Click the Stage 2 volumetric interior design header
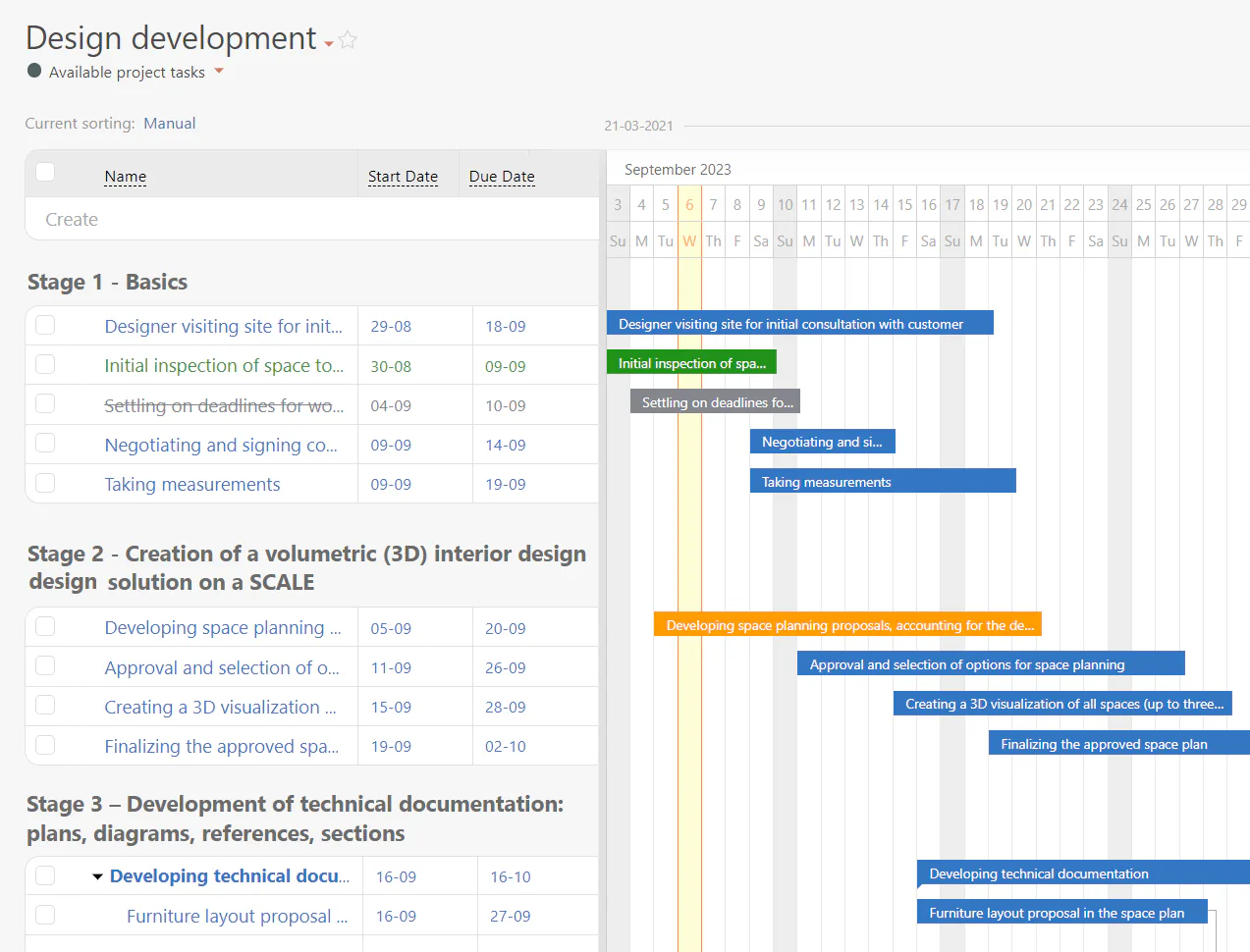This screenshot has height=952, width=1250. (306, 568)
